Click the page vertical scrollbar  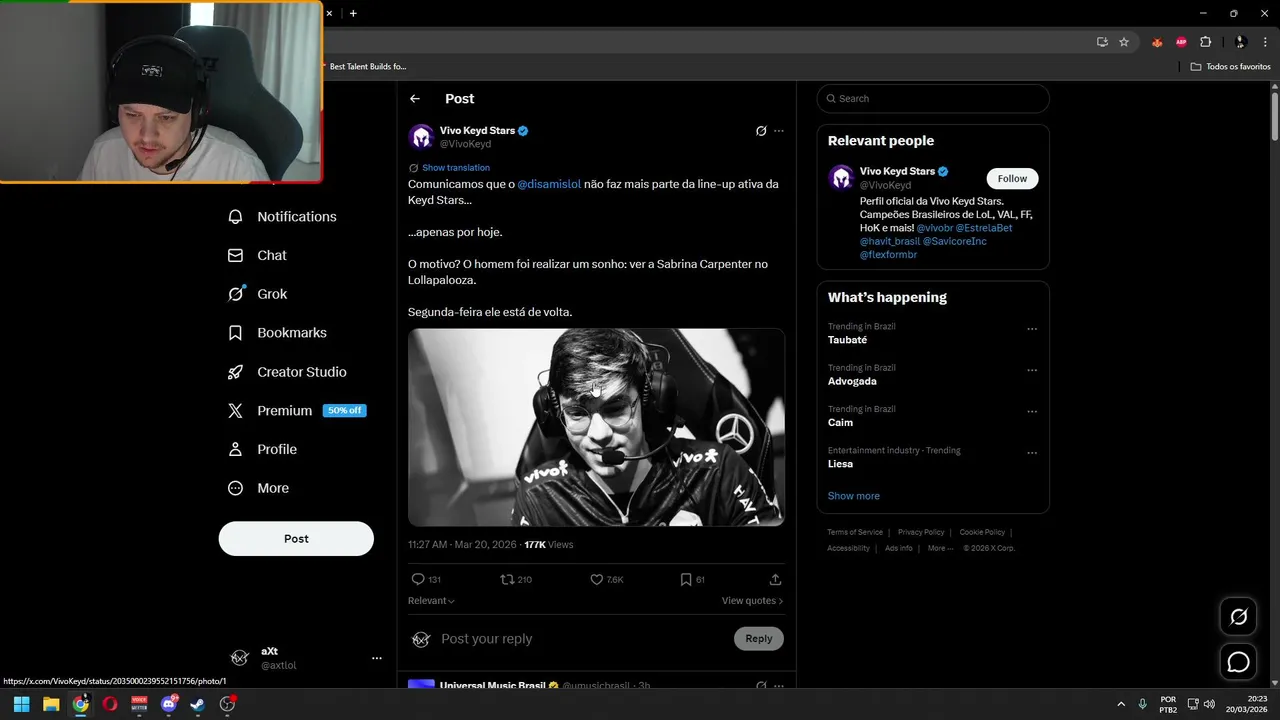[x=1275, y=115]
